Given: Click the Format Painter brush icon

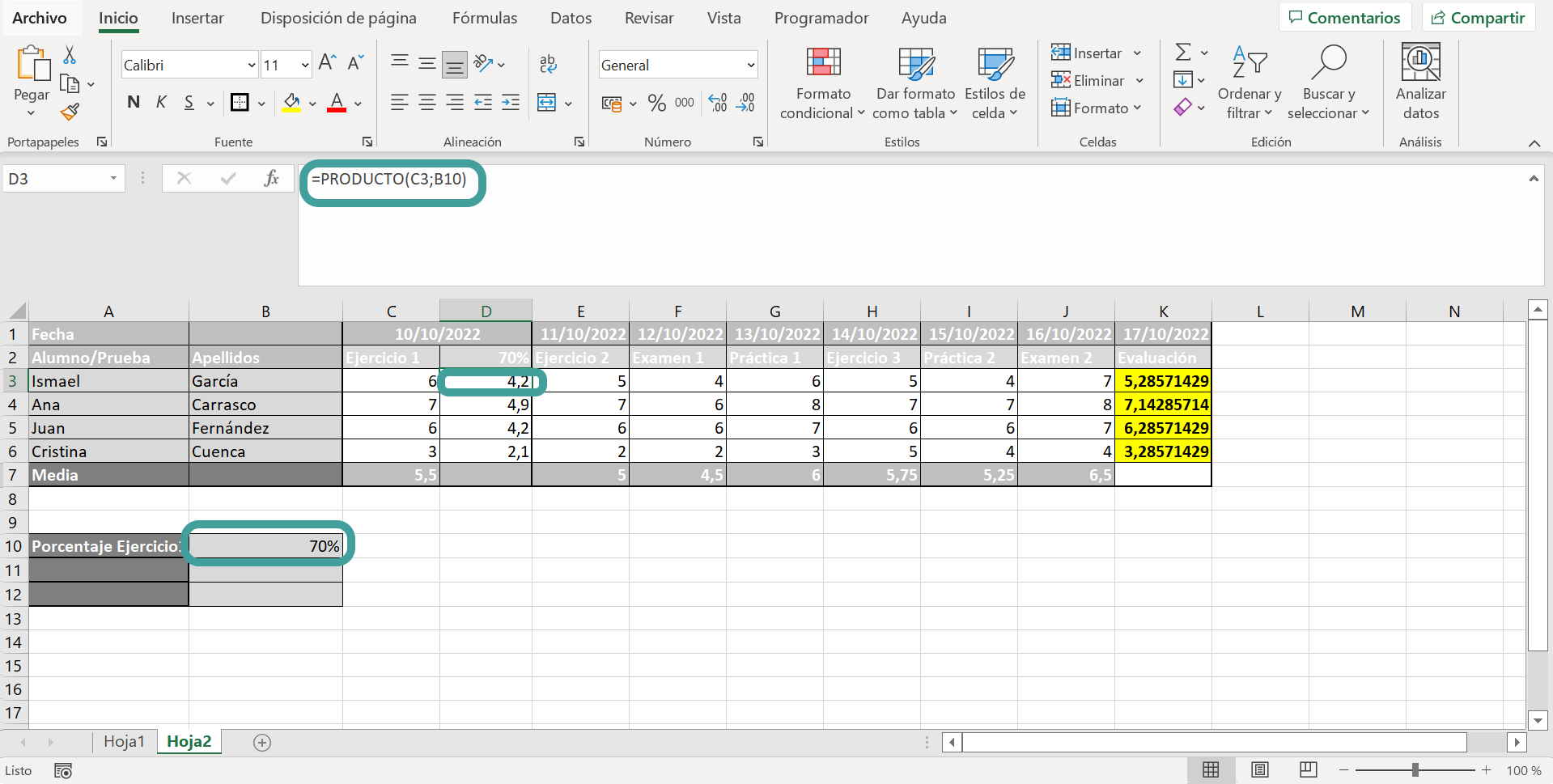Looking at the screenshot, I should [x=70, y=112].
